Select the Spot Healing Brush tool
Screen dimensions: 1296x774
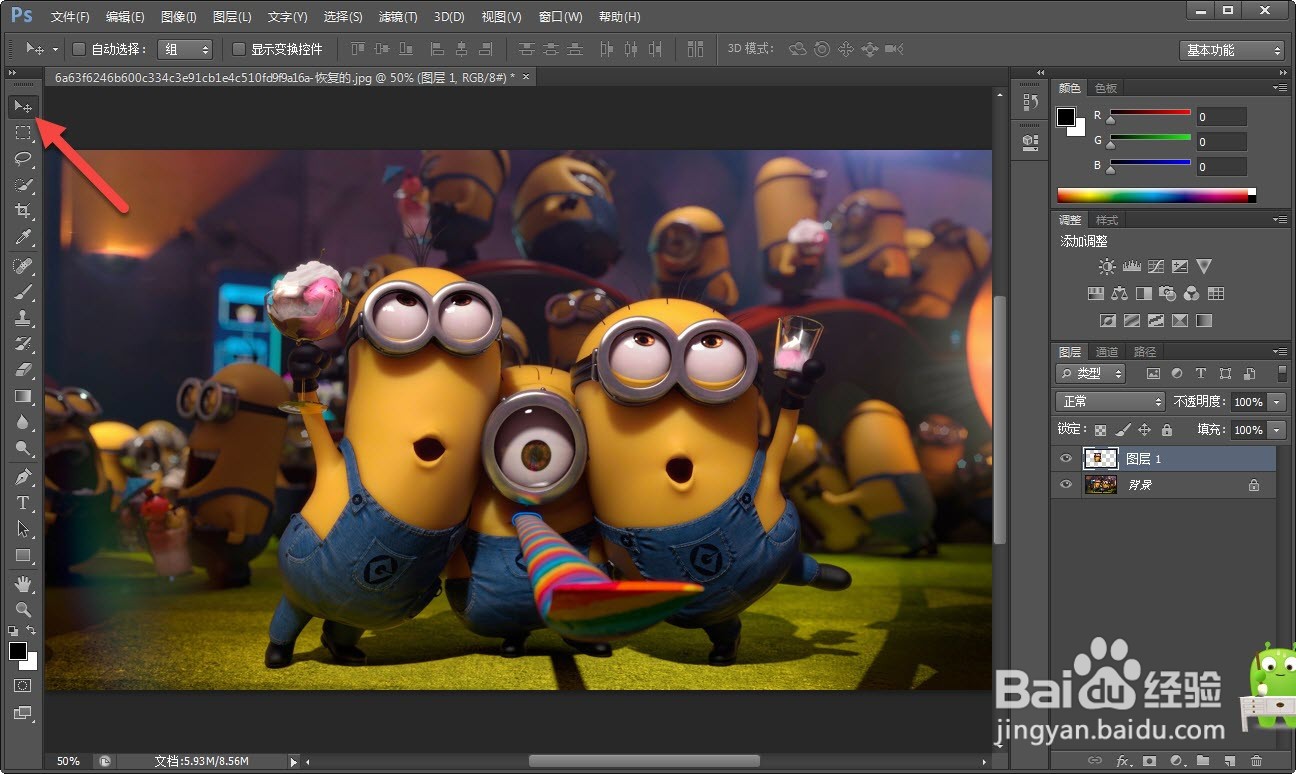coord(23,266)
